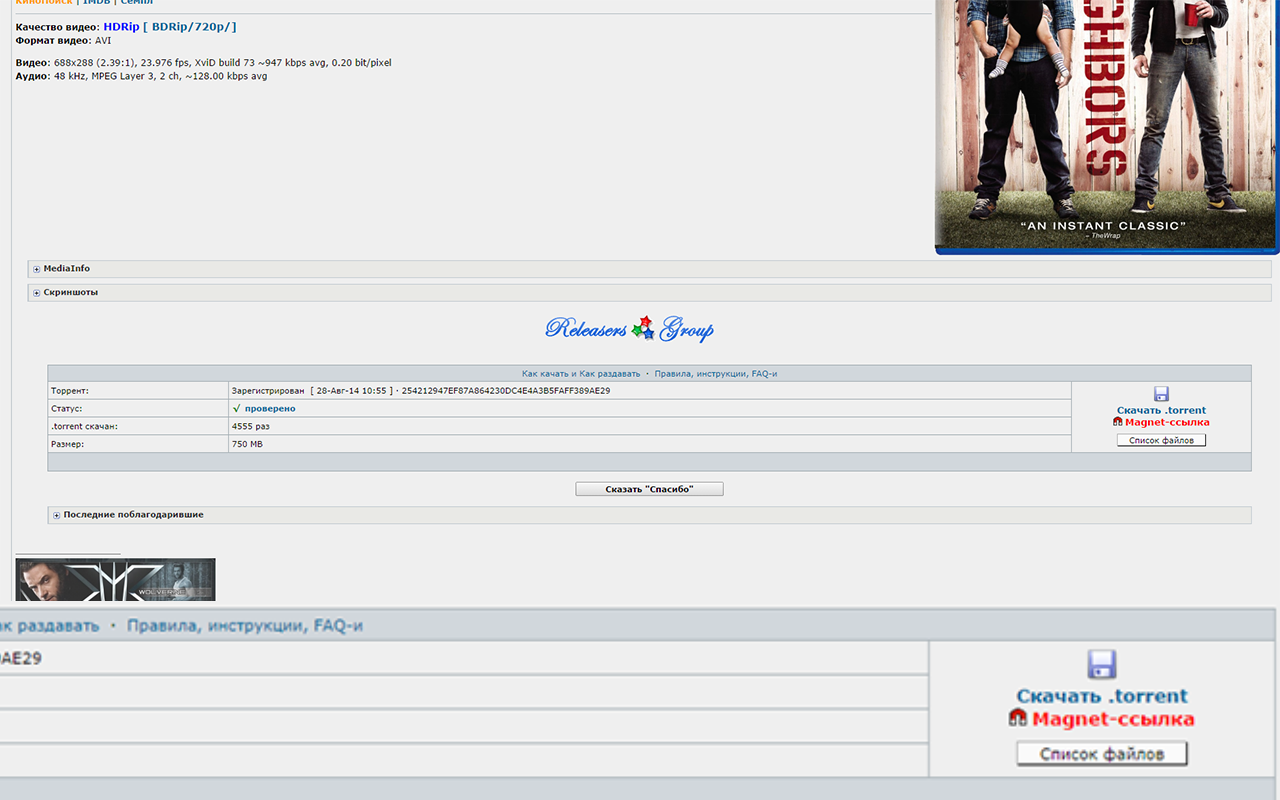The image size is (1280, 800).
Task: Click the enlarged Список файлов button at bottom
Action: coord(1102,754)
